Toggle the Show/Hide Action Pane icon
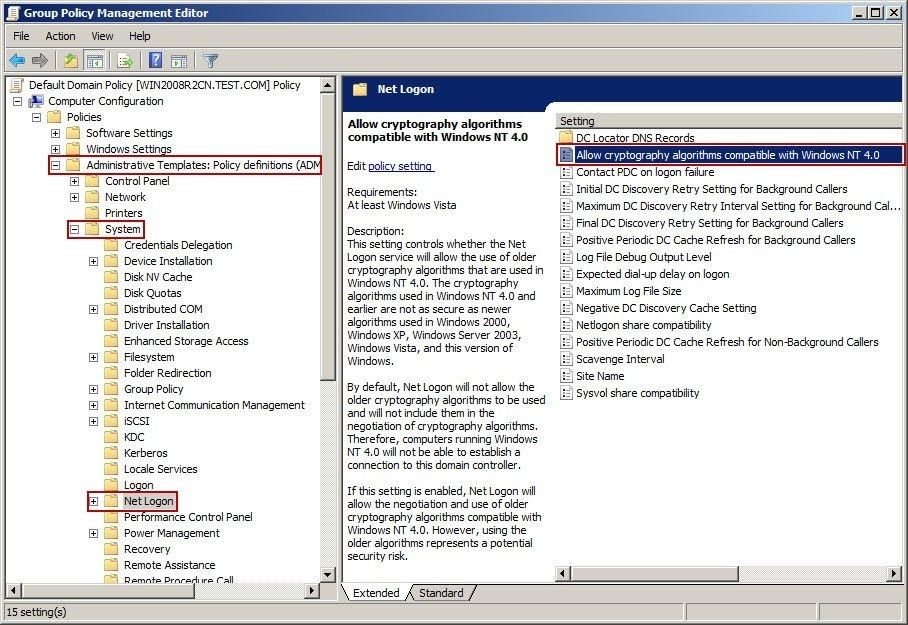The image size is (908, 625). point(179,60)
